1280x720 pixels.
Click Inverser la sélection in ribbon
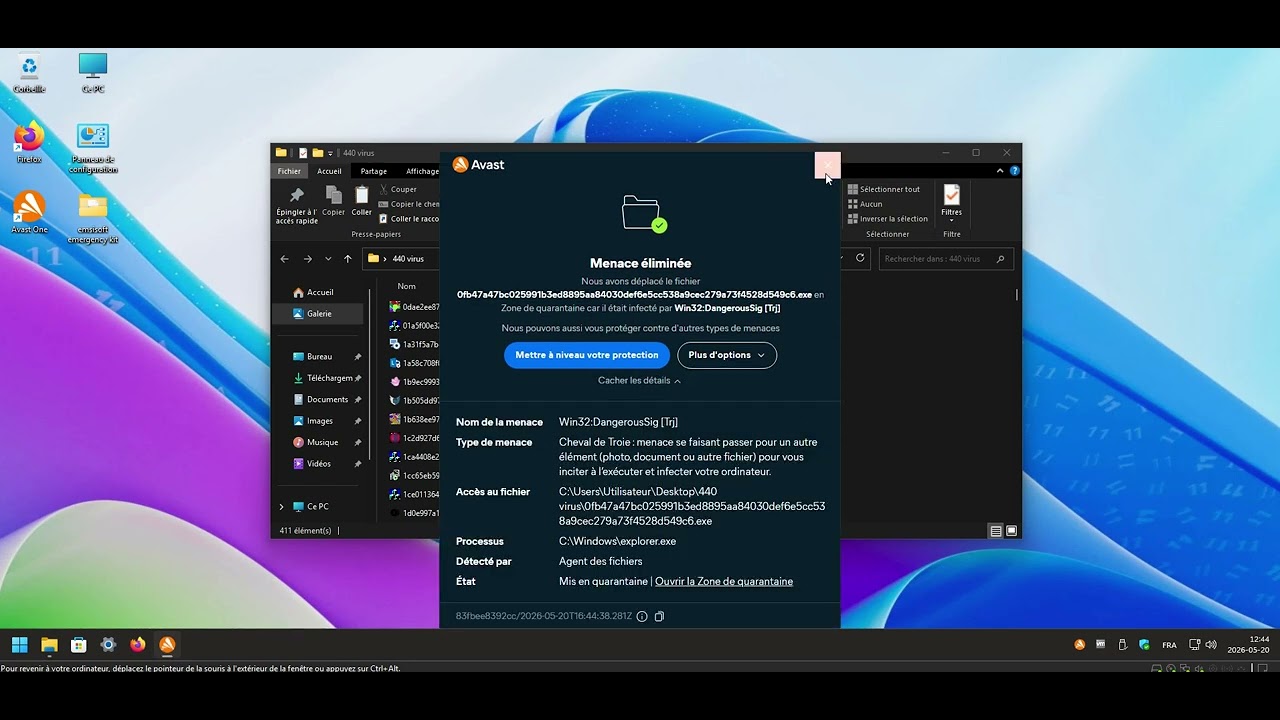pyautogui.click(x=888, y=219)
